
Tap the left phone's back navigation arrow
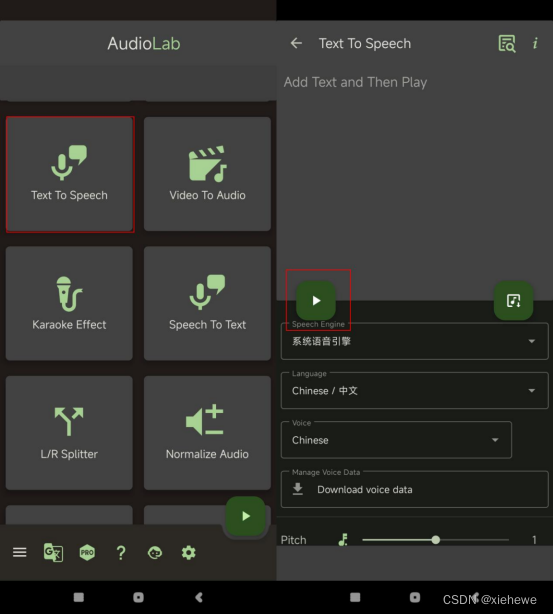point(199,597)
